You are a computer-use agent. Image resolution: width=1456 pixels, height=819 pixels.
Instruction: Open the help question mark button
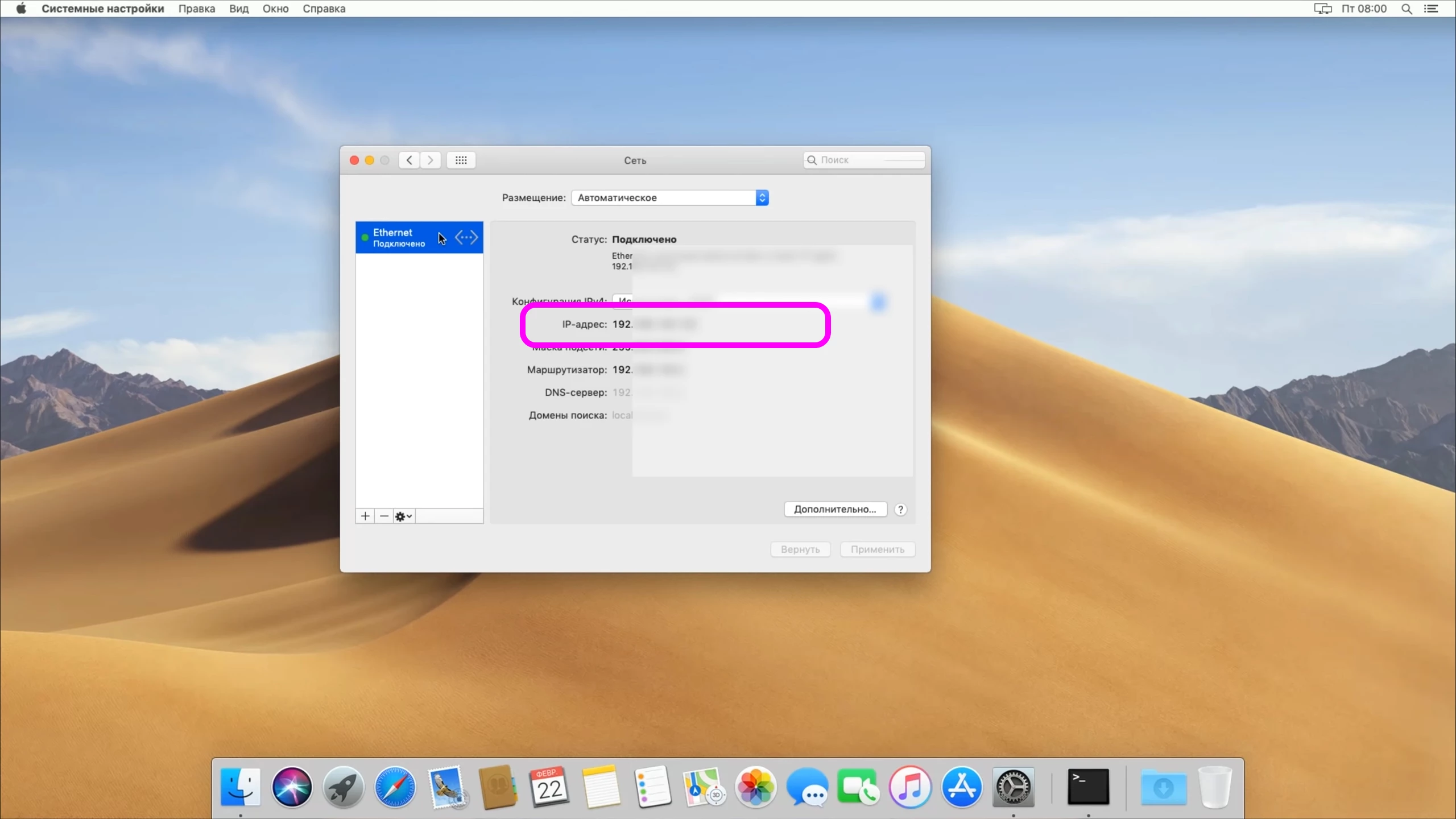(900, 510)
